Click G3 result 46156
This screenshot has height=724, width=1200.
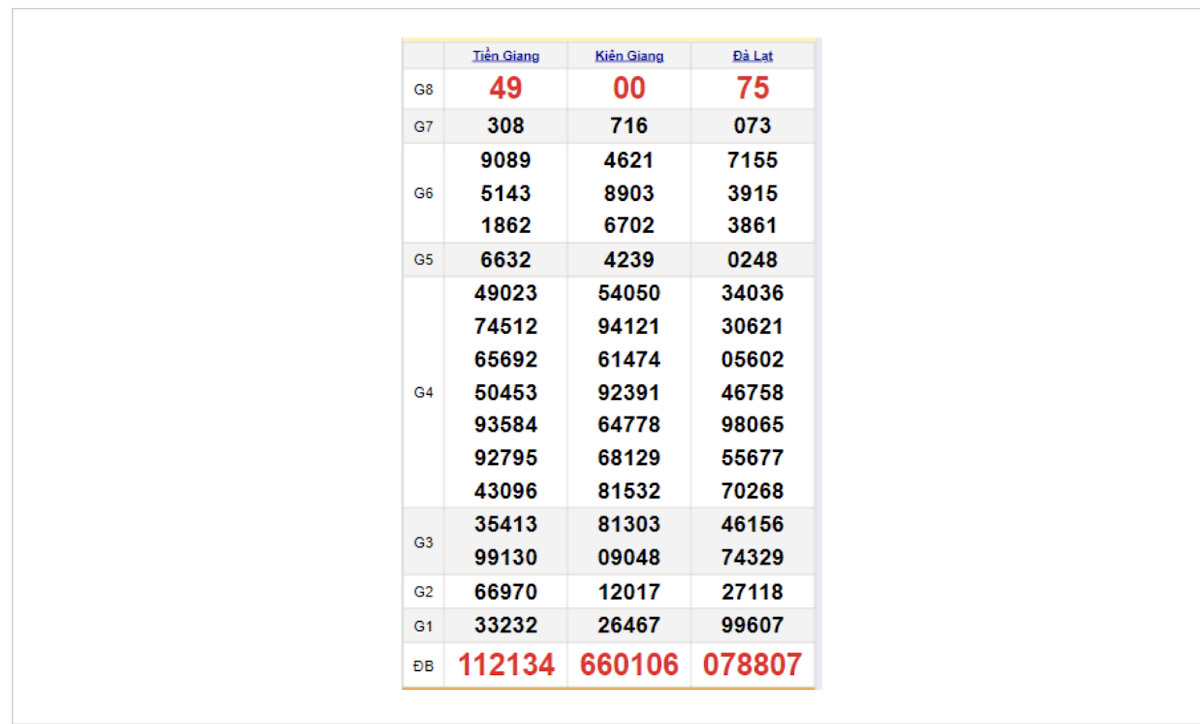click(x=752, y=524)
